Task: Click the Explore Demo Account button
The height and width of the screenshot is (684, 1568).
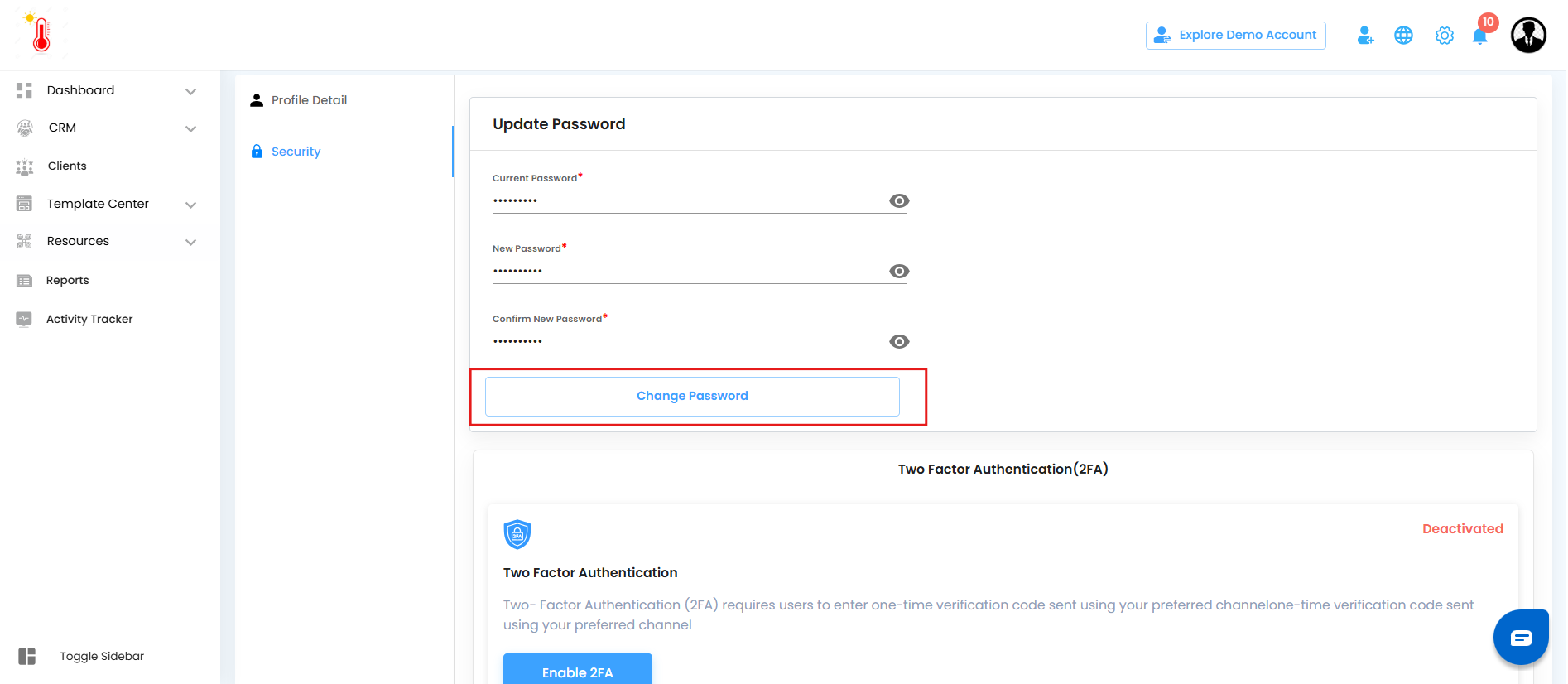Action: (x=1235, y=36)
